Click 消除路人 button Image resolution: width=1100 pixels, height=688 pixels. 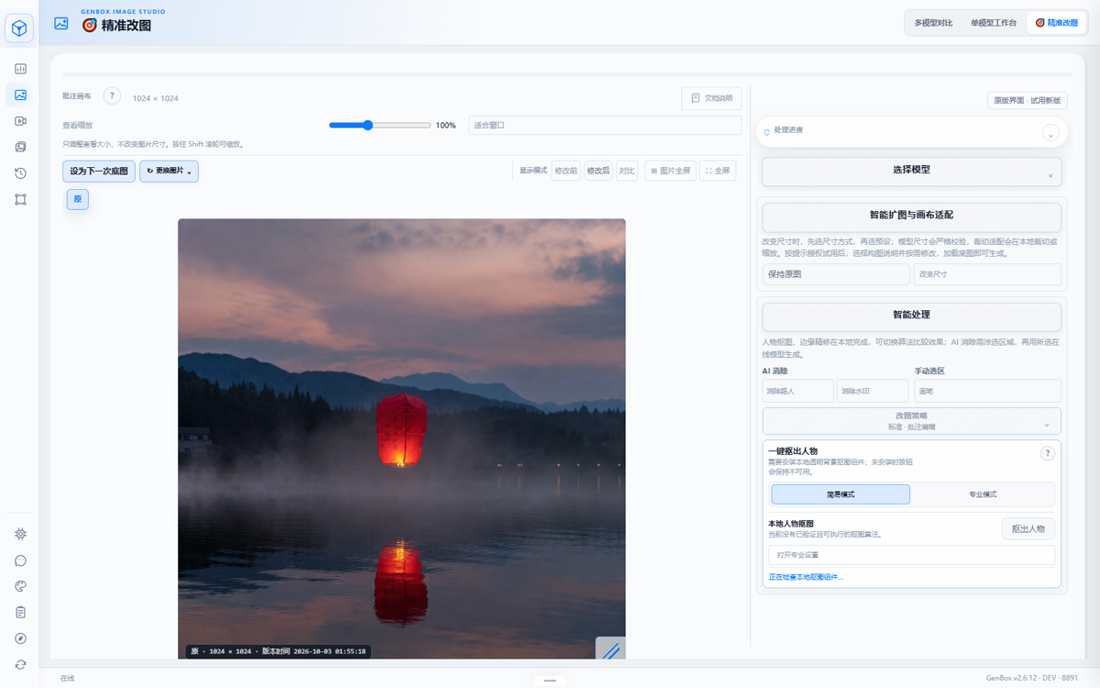798,391
